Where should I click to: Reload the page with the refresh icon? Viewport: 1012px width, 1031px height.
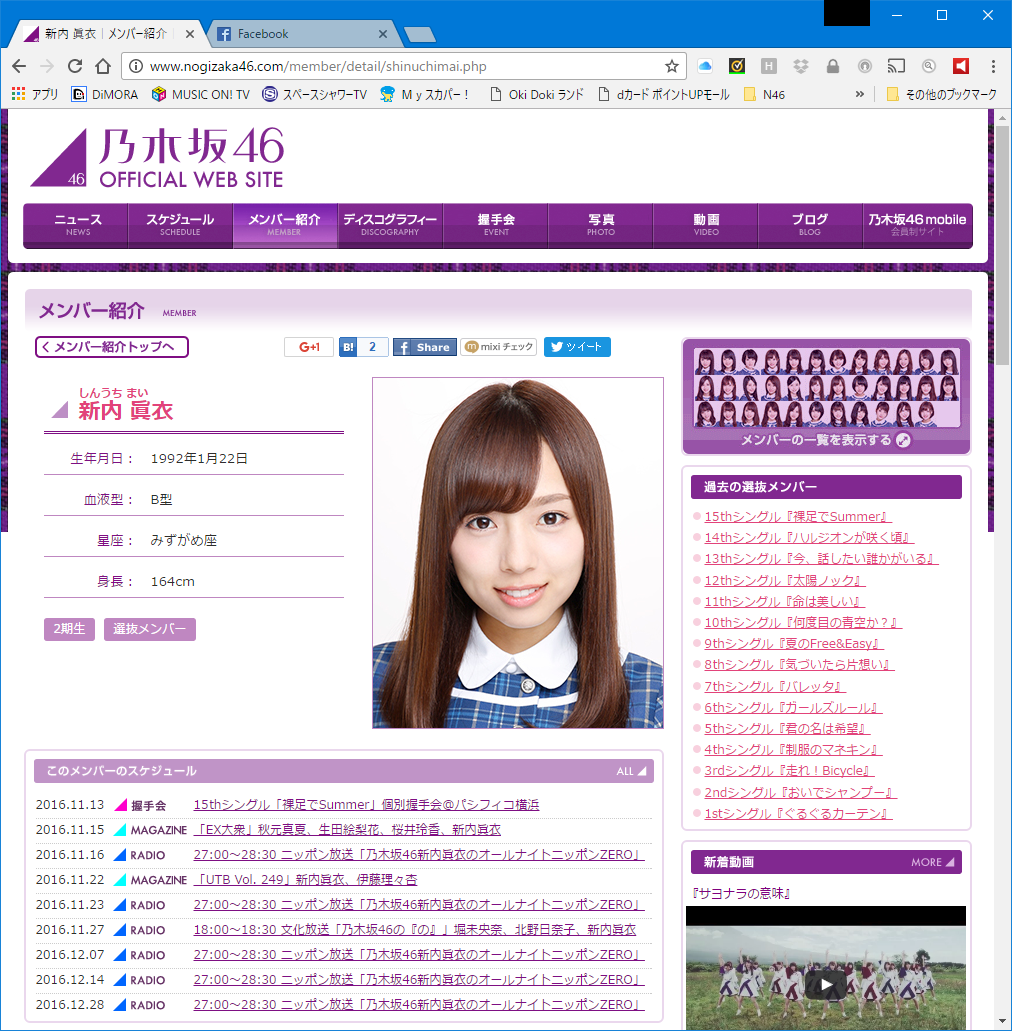75,65
